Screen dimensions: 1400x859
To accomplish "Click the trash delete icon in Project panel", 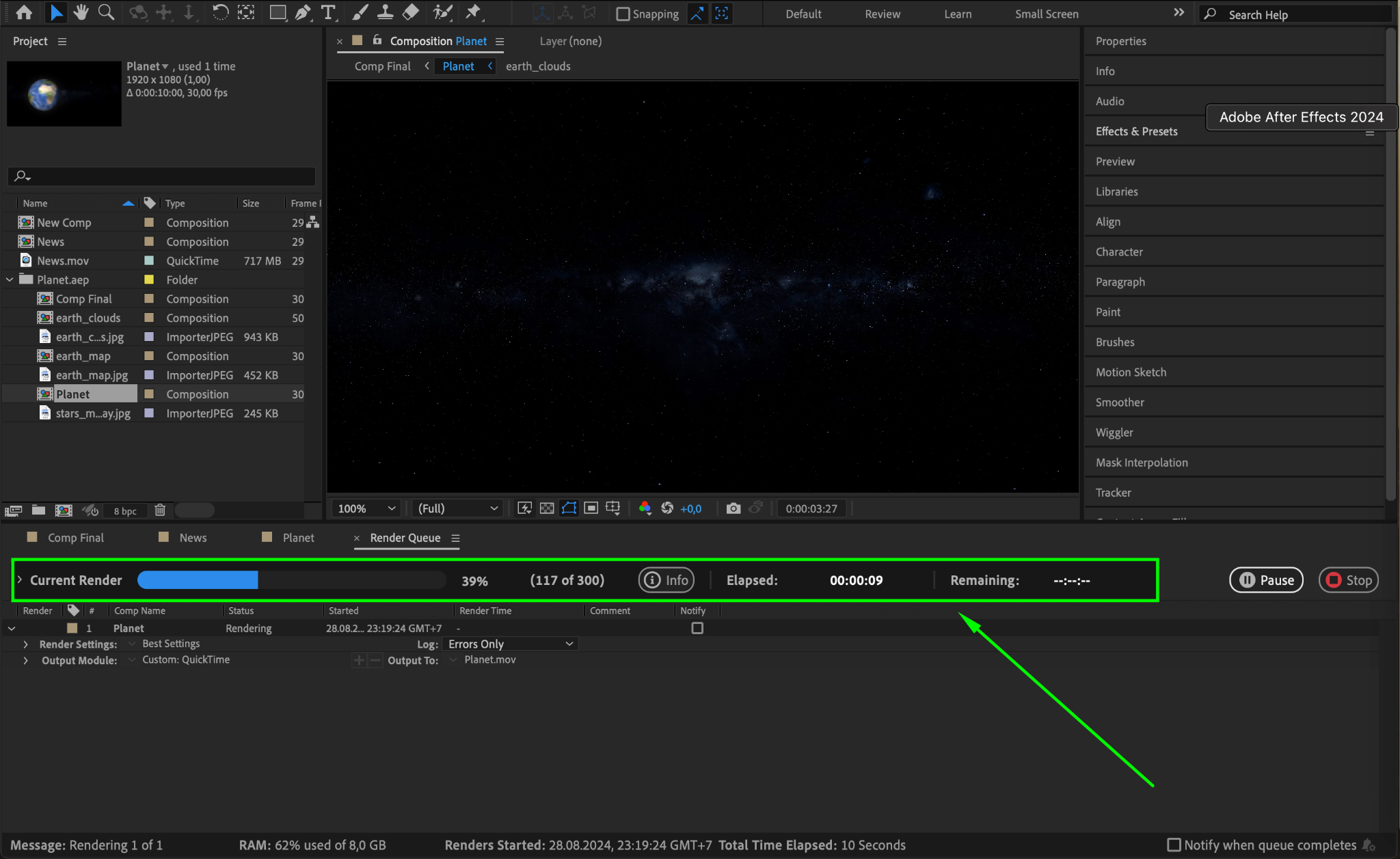I will click(160, 510).
